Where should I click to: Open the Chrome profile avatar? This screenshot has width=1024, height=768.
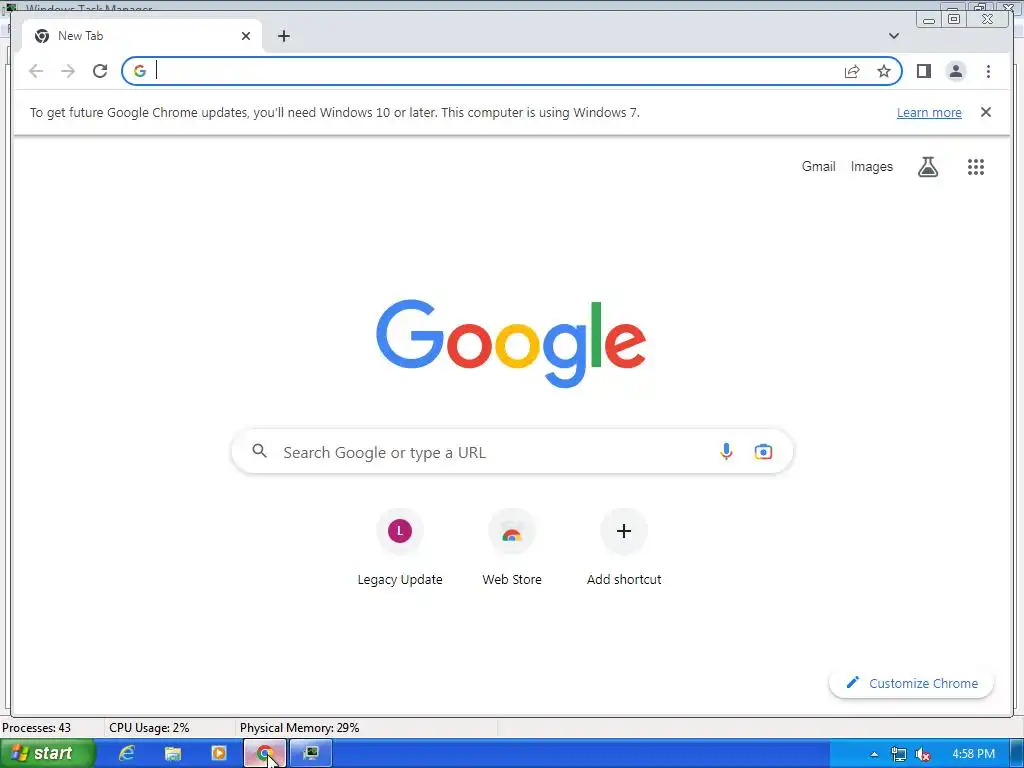click(x=955, y=71)
